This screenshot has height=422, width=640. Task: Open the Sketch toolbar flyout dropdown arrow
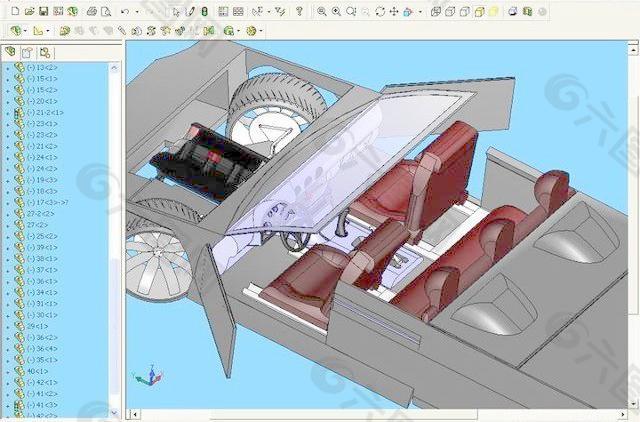point(48,31)
